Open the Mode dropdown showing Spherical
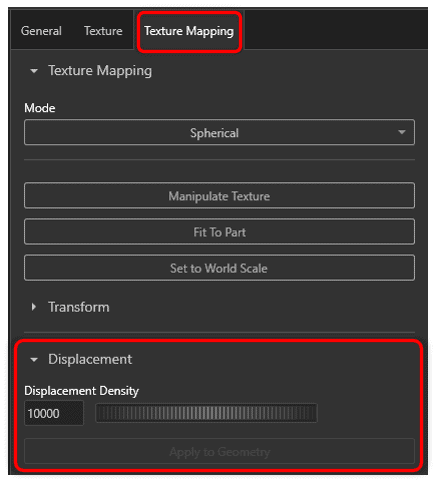 click(219, 133)
